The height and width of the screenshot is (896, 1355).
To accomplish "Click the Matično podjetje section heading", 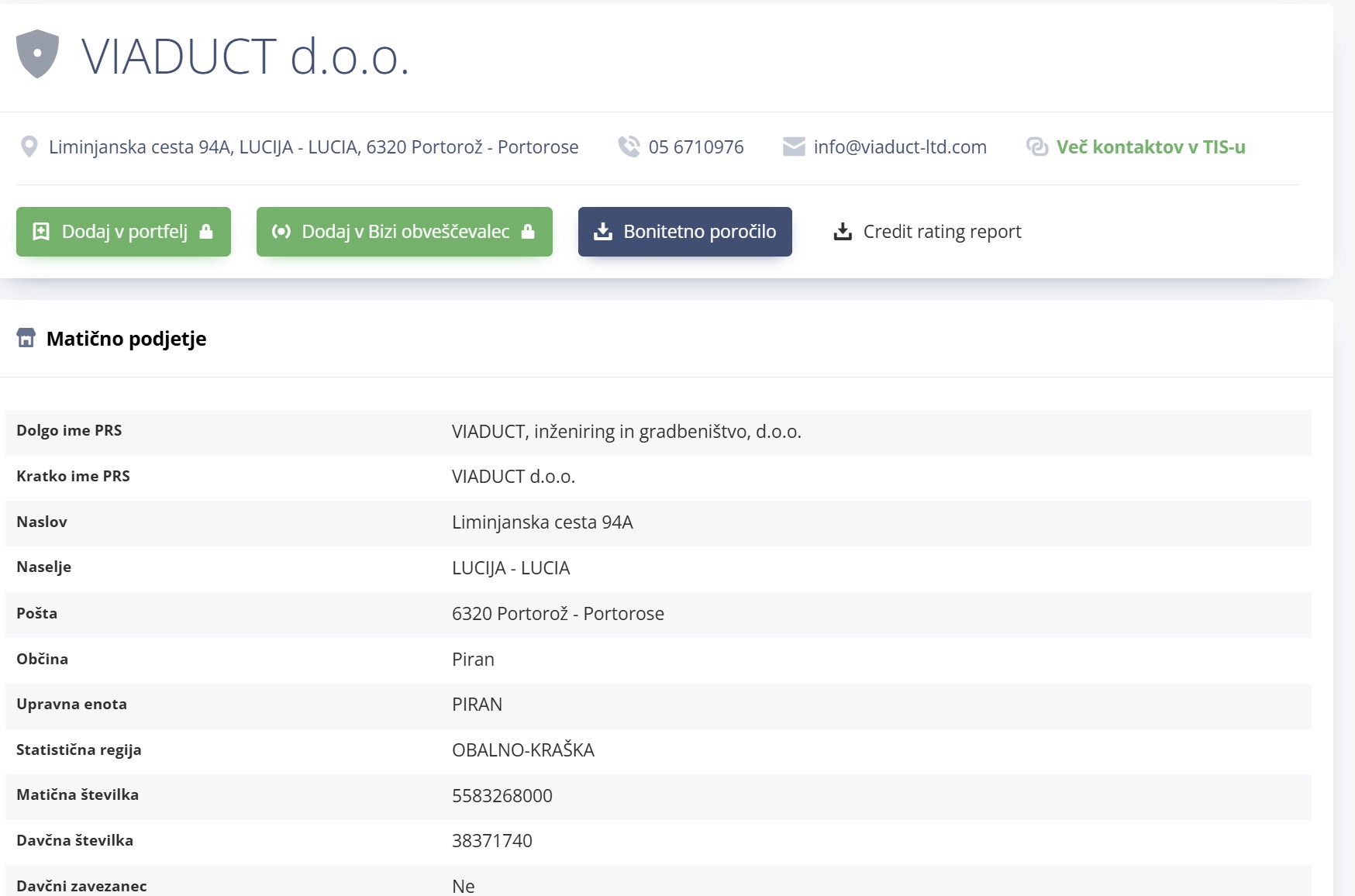I will [x=126, y=339].
